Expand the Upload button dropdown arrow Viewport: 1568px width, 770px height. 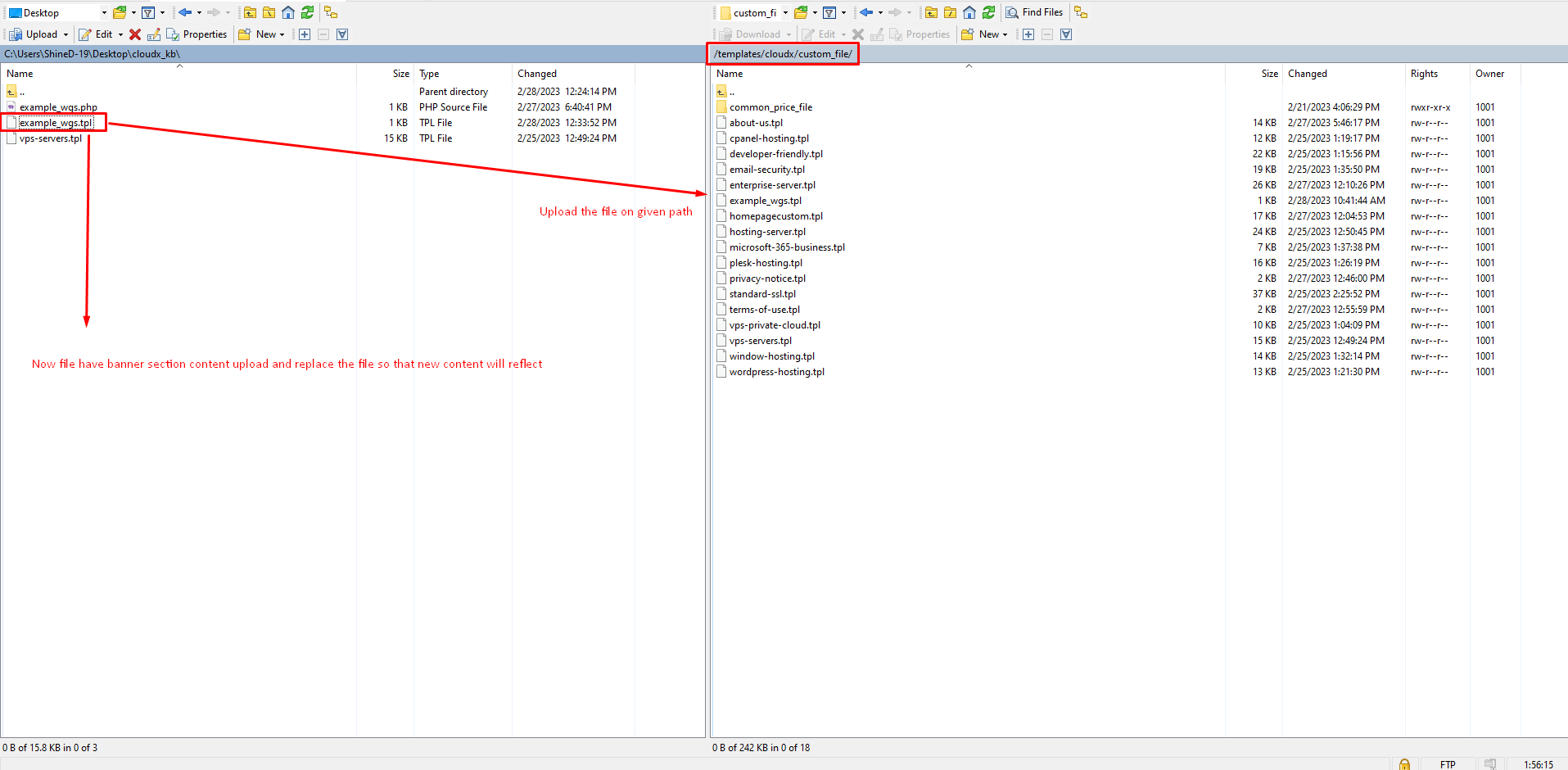click(66, 34)
